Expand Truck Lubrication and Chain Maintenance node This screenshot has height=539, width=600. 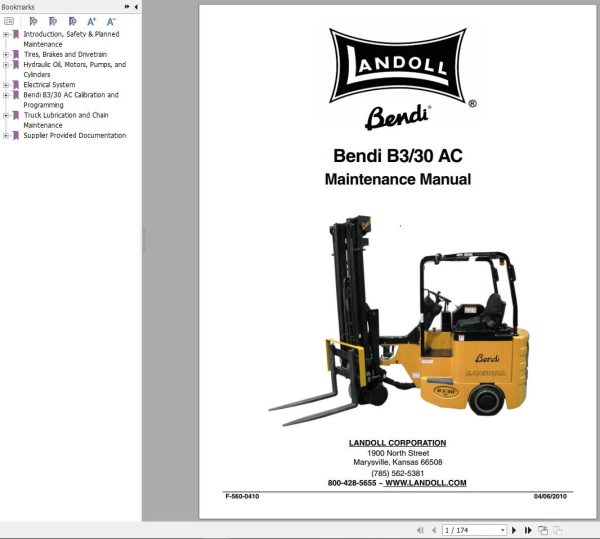click(x=5, y=115)
